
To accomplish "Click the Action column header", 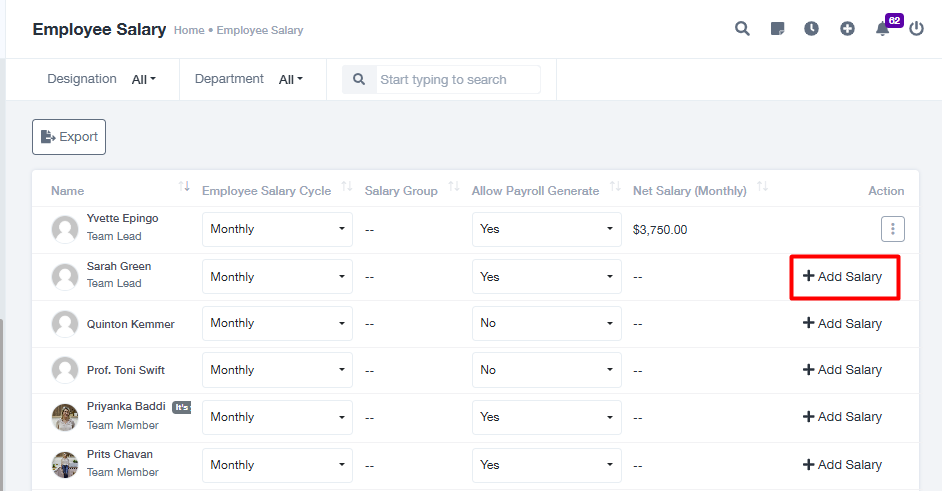I will [886, 191].
